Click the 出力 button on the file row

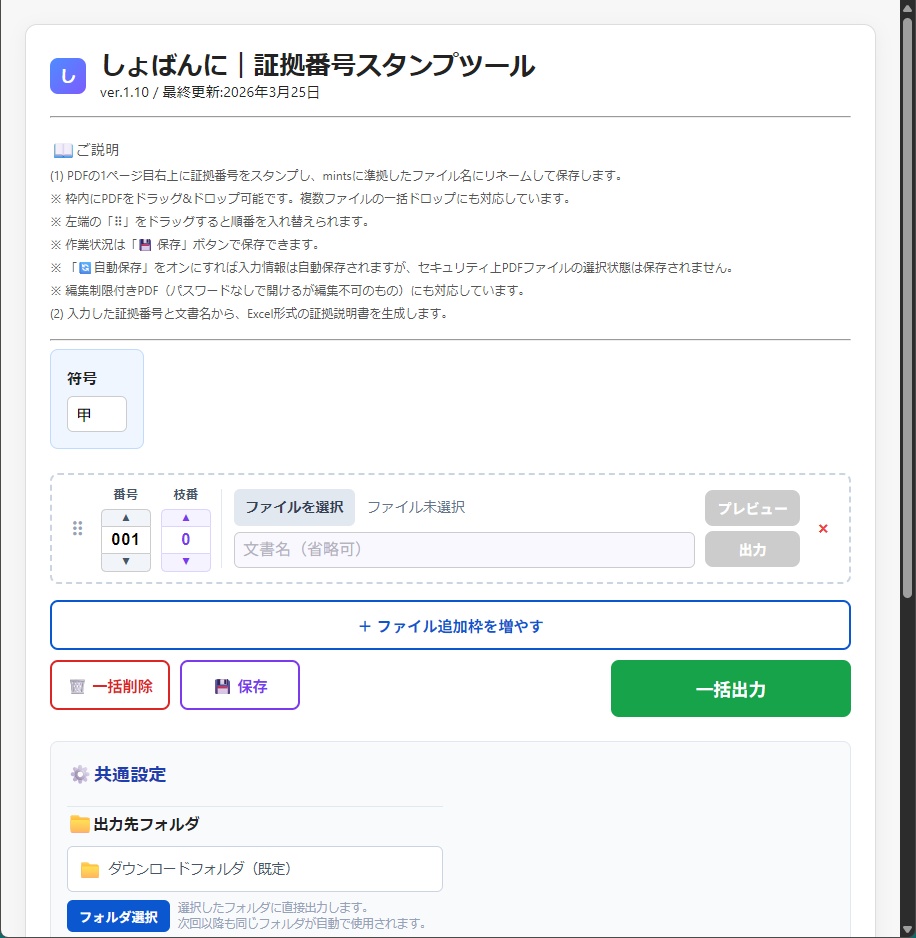751,549
